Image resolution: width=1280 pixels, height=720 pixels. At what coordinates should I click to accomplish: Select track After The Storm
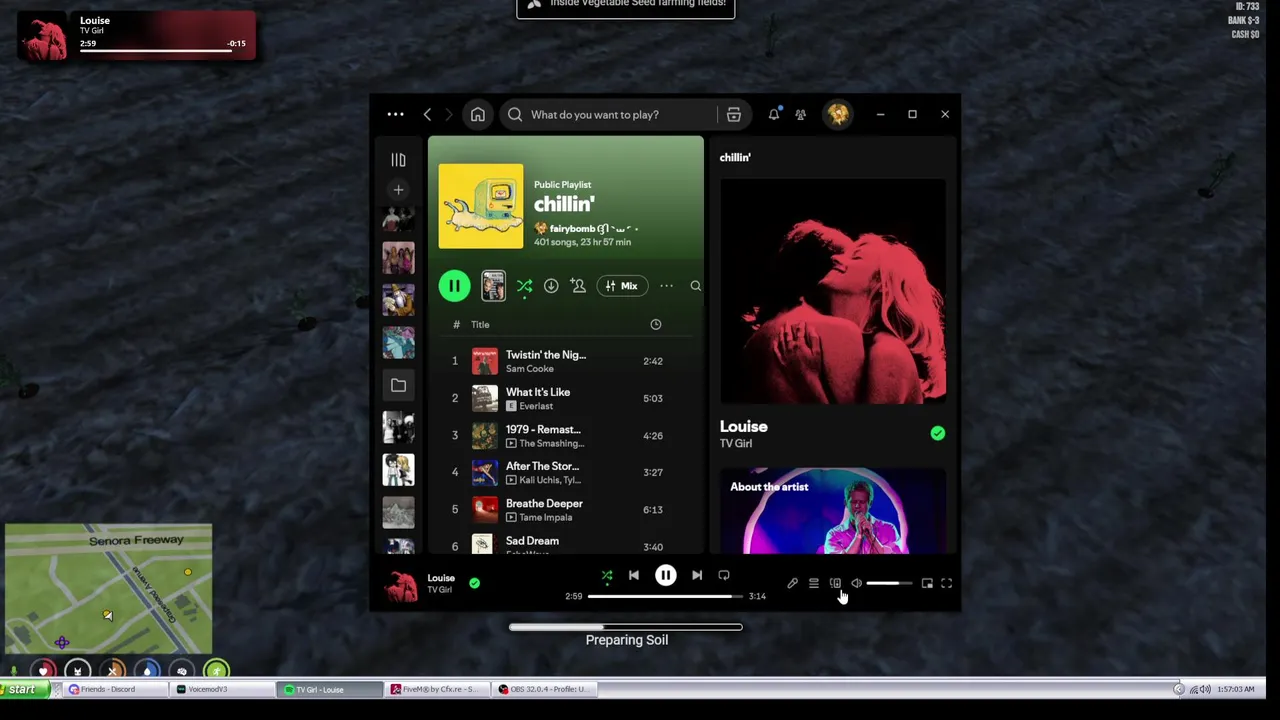[566, 472]
